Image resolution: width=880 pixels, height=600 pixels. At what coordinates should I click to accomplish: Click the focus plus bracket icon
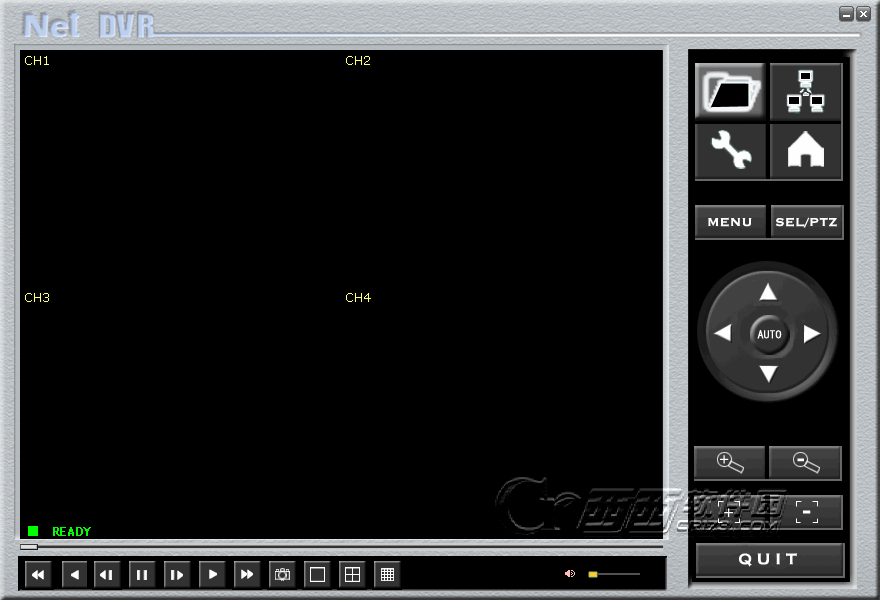[730, 512]
